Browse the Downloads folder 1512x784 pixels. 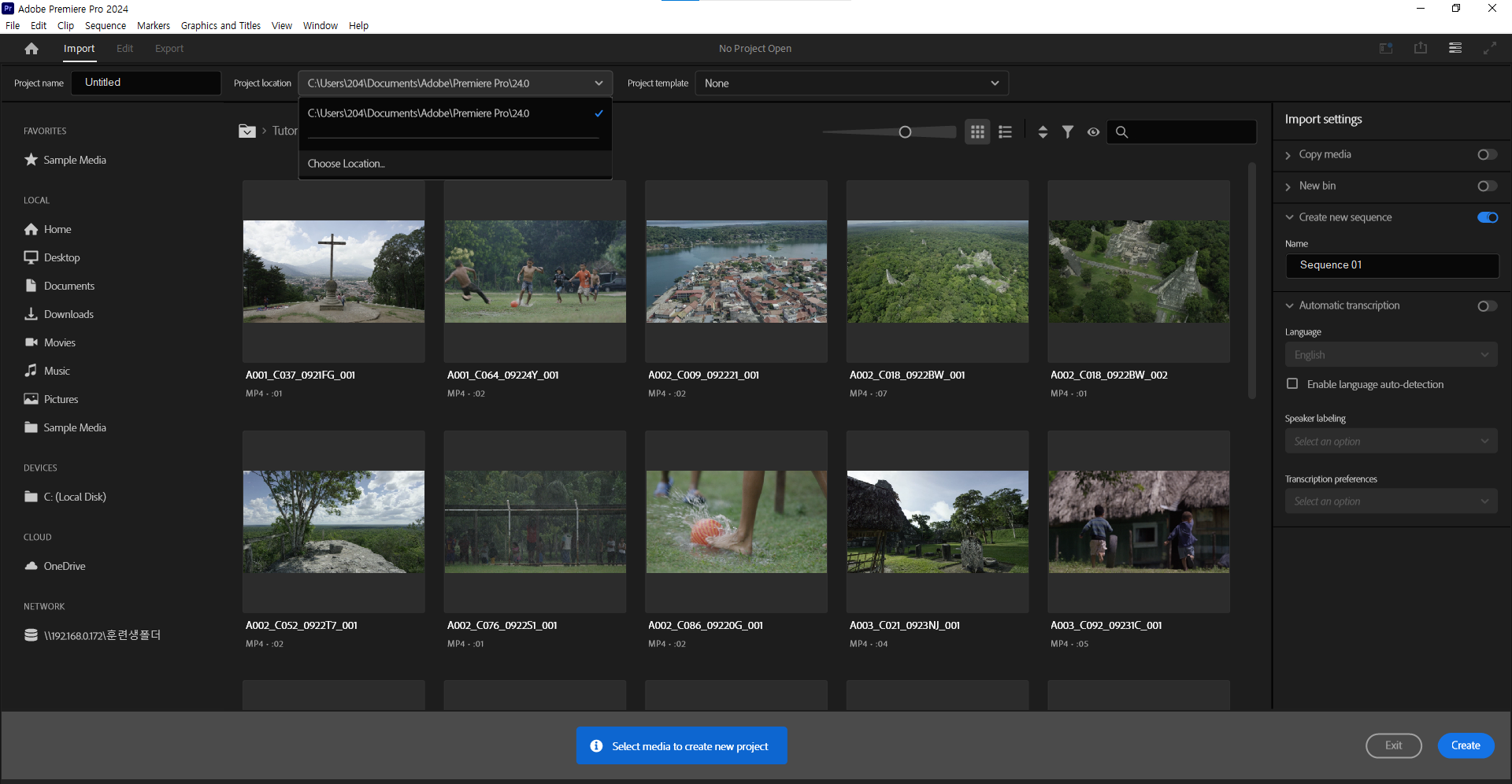(59, 314)
